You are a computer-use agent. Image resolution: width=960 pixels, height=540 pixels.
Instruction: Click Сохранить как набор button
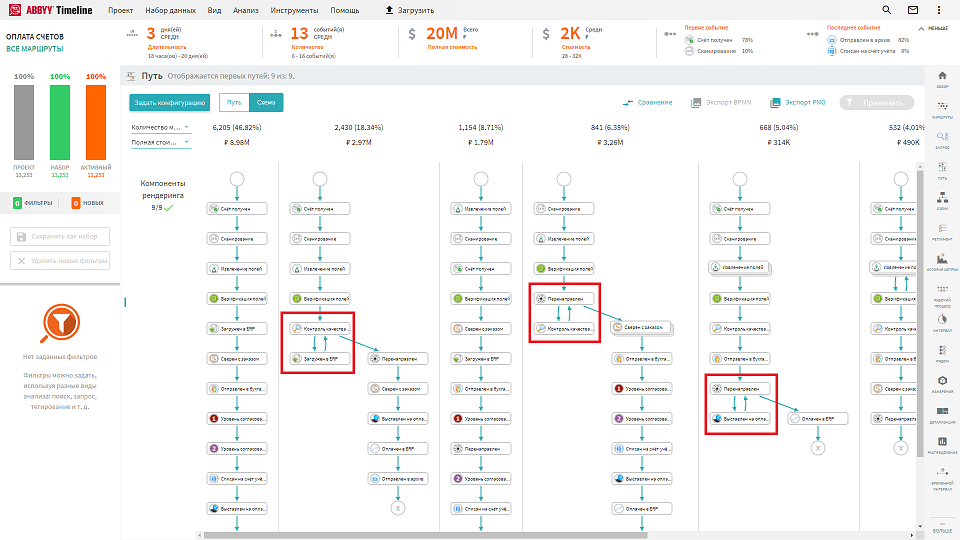pos(60,236)
